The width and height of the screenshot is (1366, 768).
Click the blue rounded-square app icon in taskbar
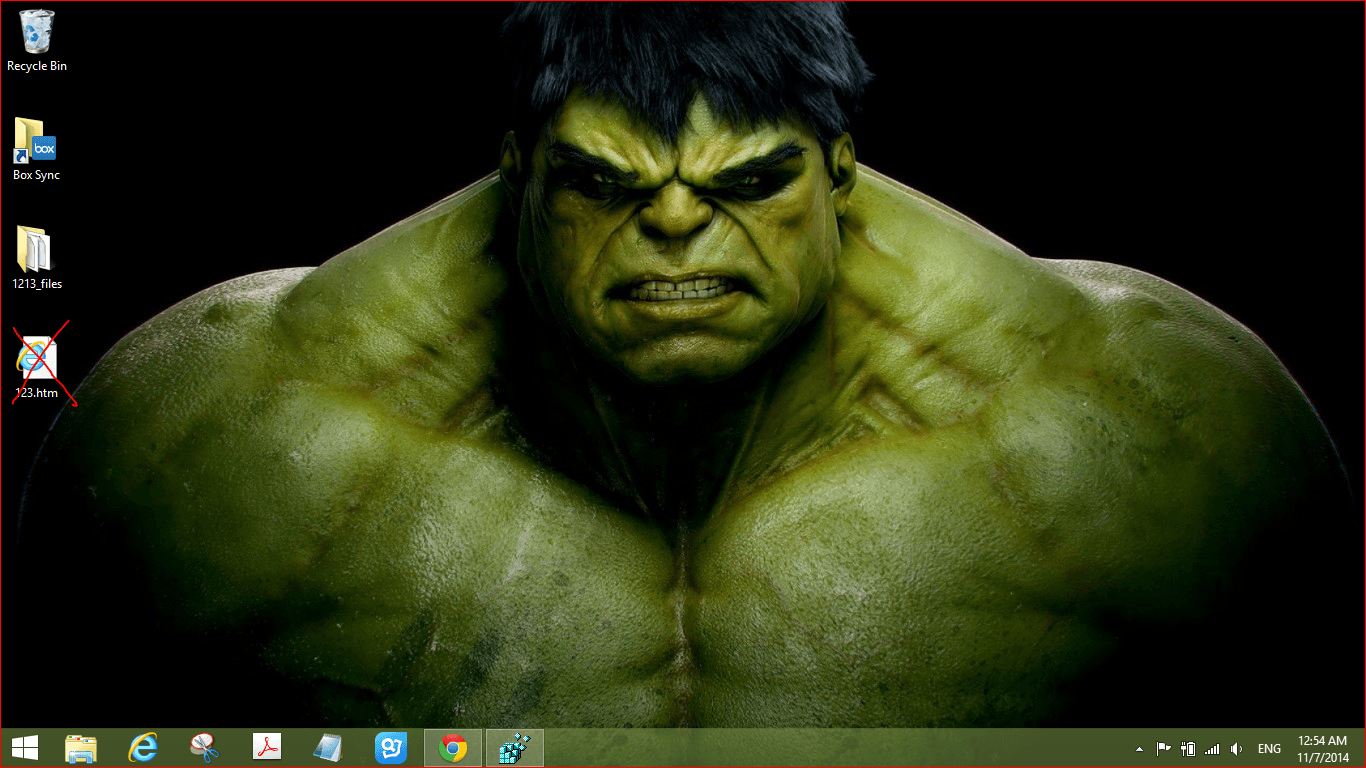click(x=391, y=747)
